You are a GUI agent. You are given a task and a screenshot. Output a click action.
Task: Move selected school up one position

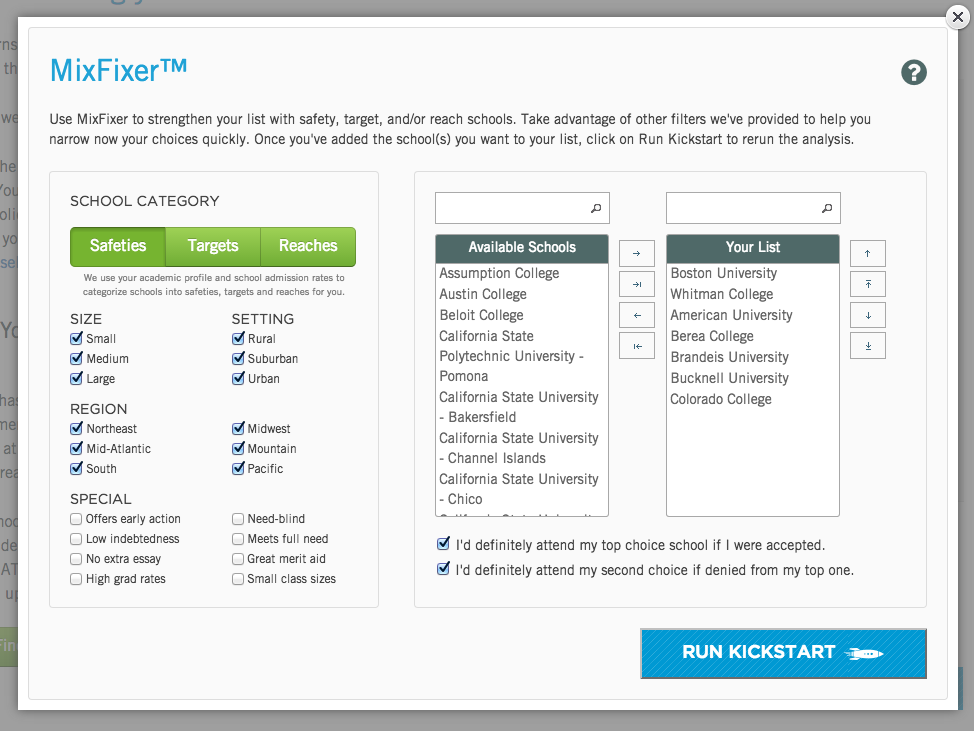click(x=868, y=253)
